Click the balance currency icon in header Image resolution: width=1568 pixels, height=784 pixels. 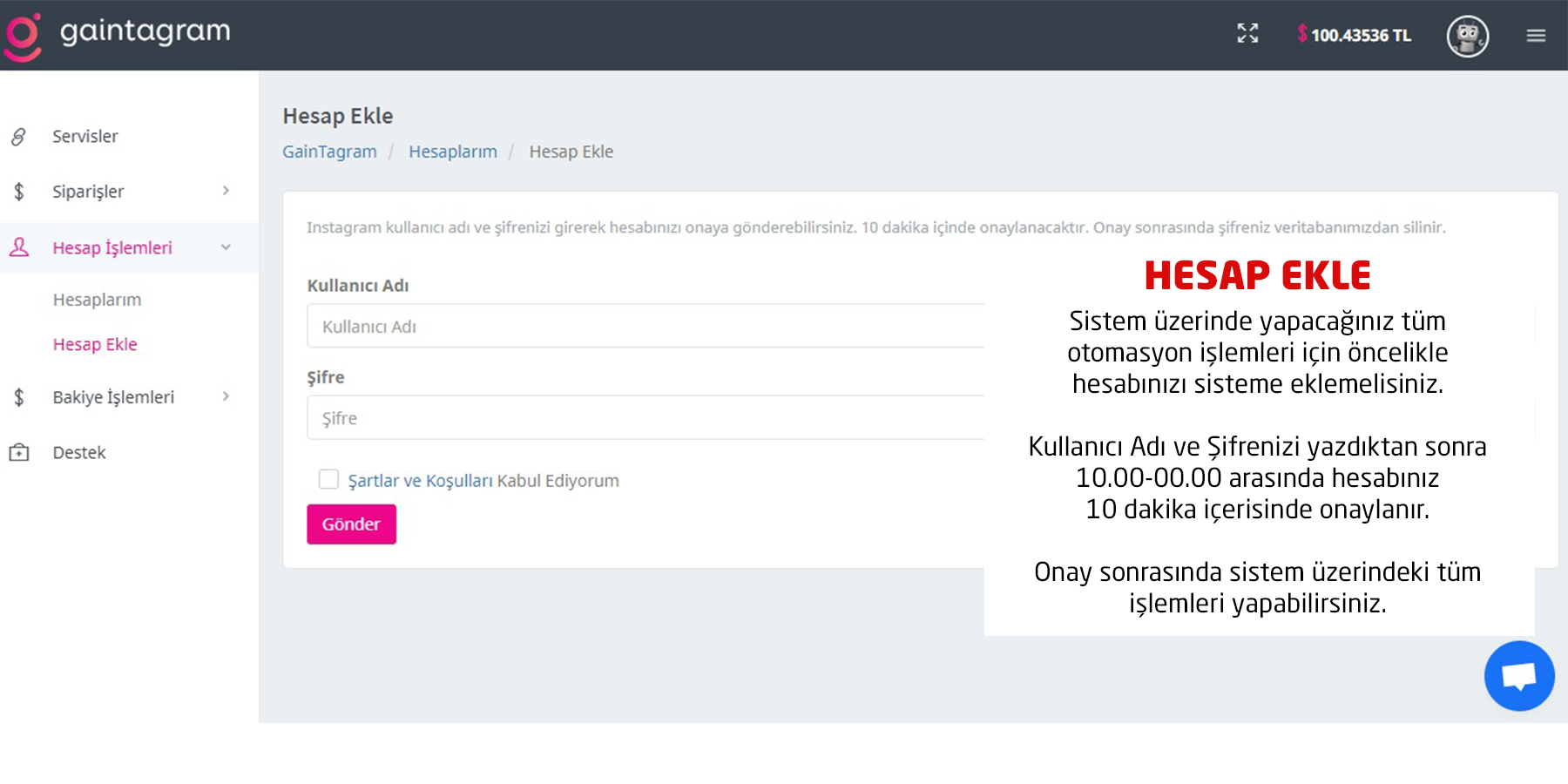point(1302,34)
